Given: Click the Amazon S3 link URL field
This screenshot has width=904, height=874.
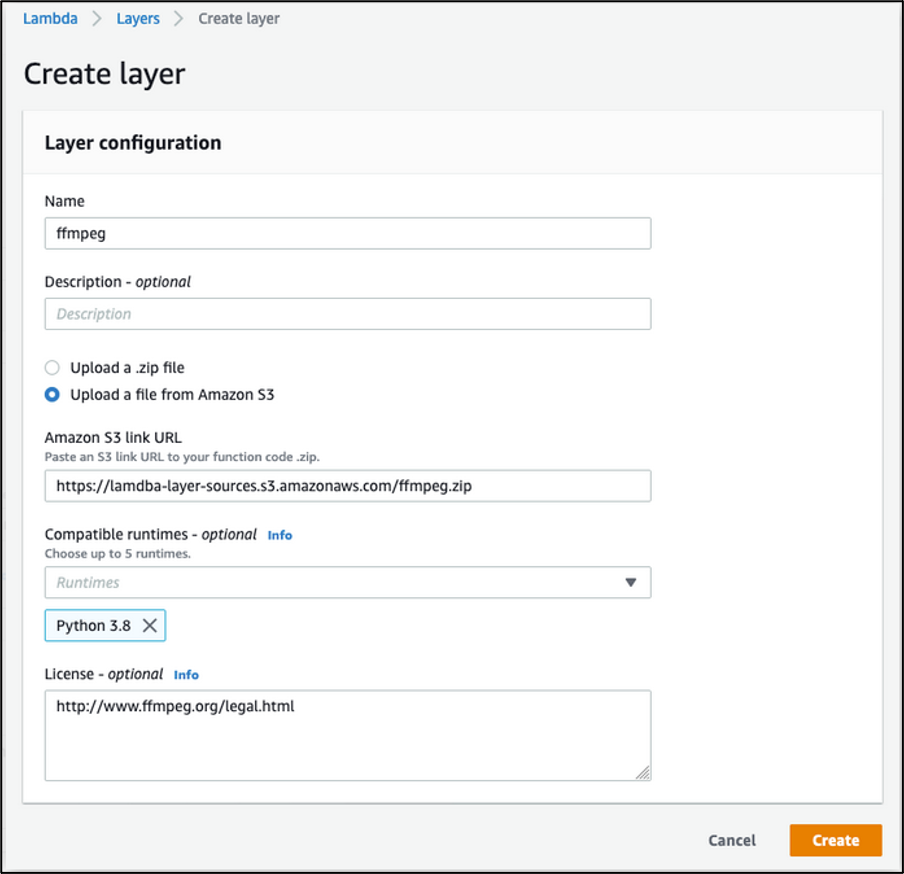Looking at the screenshot, I should [347, 486].
